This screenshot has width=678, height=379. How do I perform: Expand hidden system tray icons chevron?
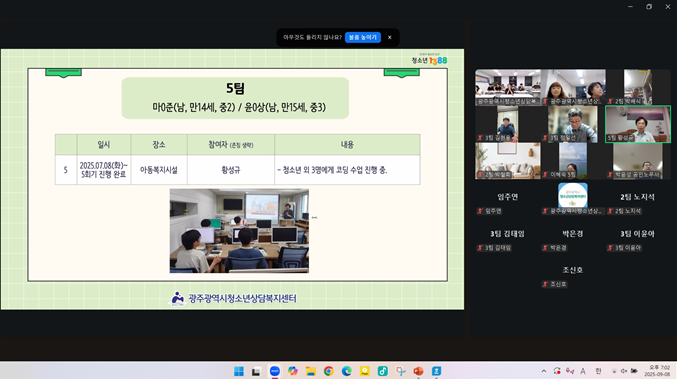(x=544, y=371)
